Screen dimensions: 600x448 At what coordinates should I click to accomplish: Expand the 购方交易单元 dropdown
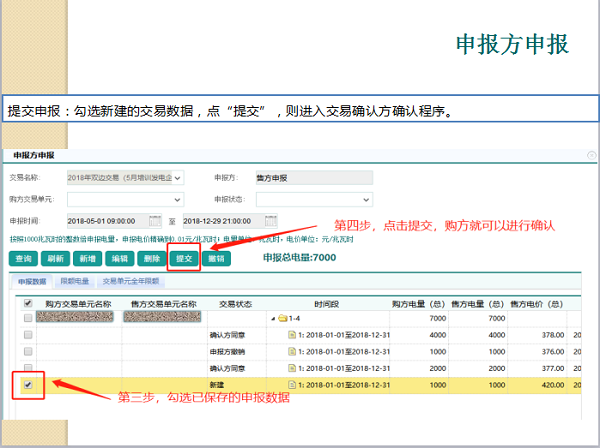[178, 199]
